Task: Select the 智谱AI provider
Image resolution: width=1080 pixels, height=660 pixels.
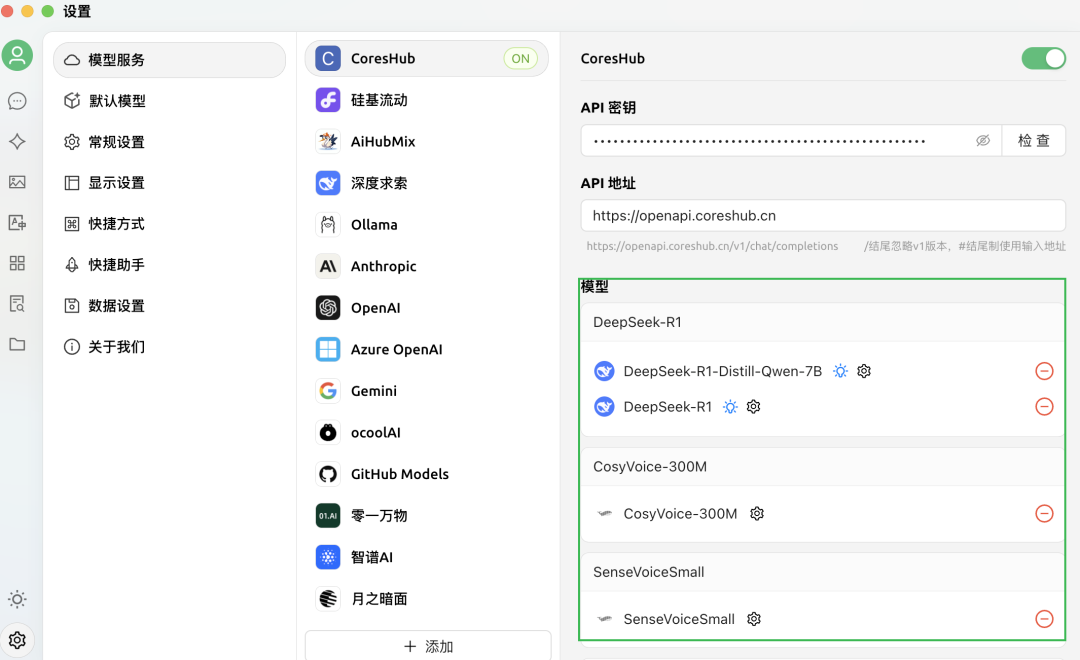Action: (426, 557)
